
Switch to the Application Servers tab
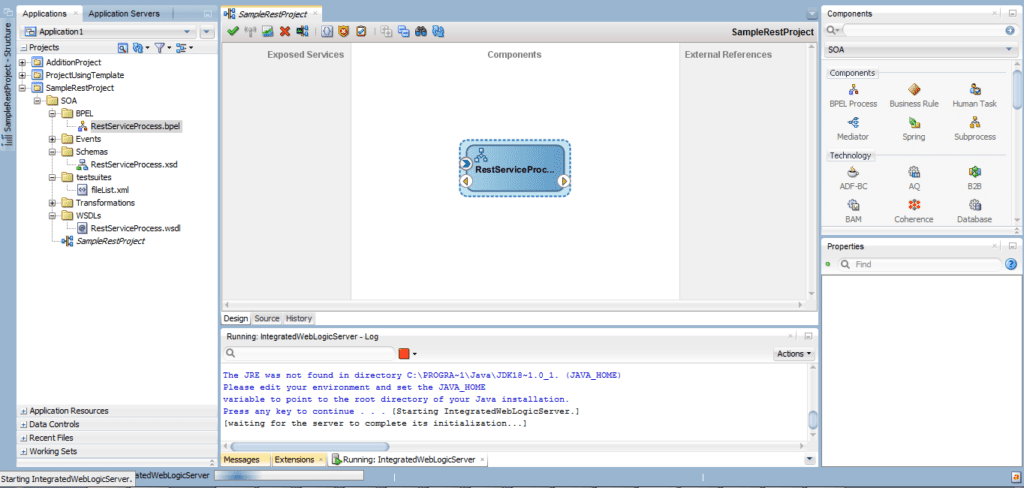[123, 14]
